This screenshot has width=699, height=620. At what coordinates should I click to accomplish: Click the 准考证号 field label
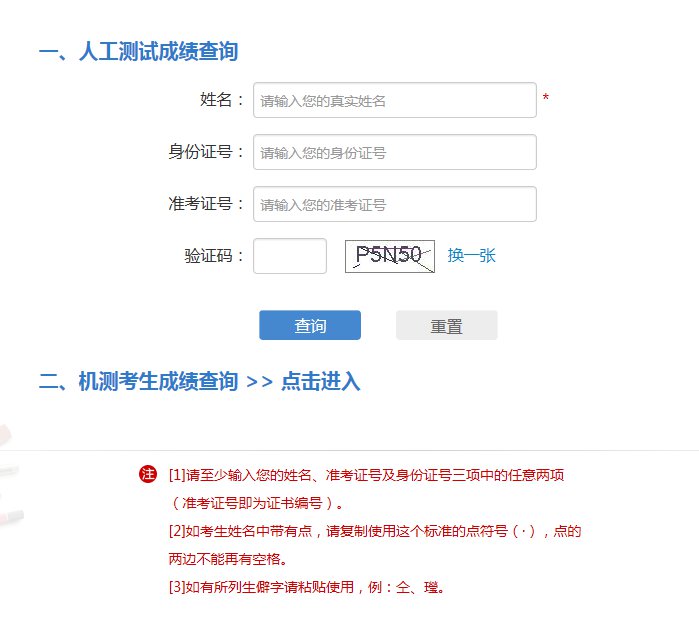[206, 204]
